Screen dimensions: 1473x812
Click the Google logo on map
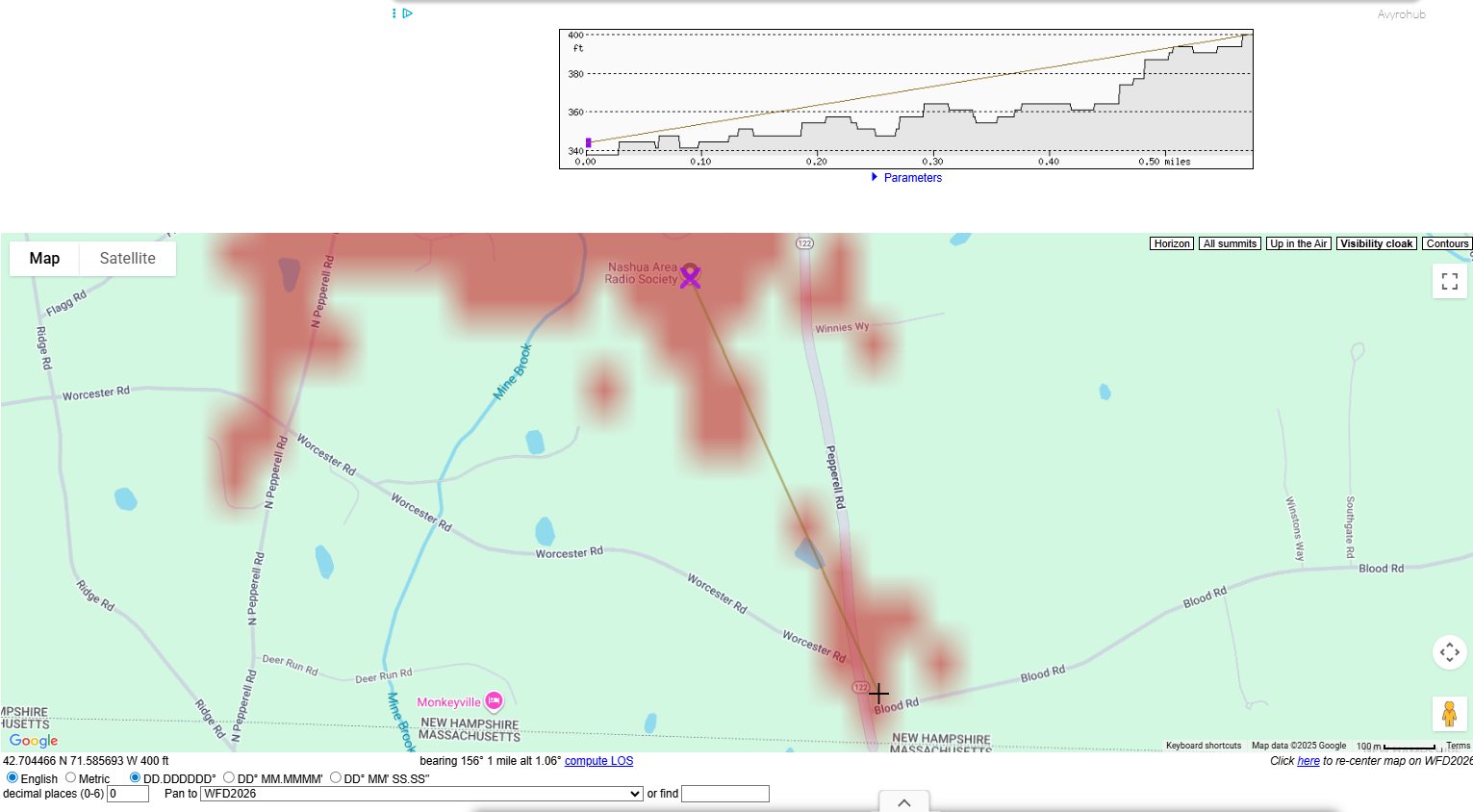(x=34, y=740)
